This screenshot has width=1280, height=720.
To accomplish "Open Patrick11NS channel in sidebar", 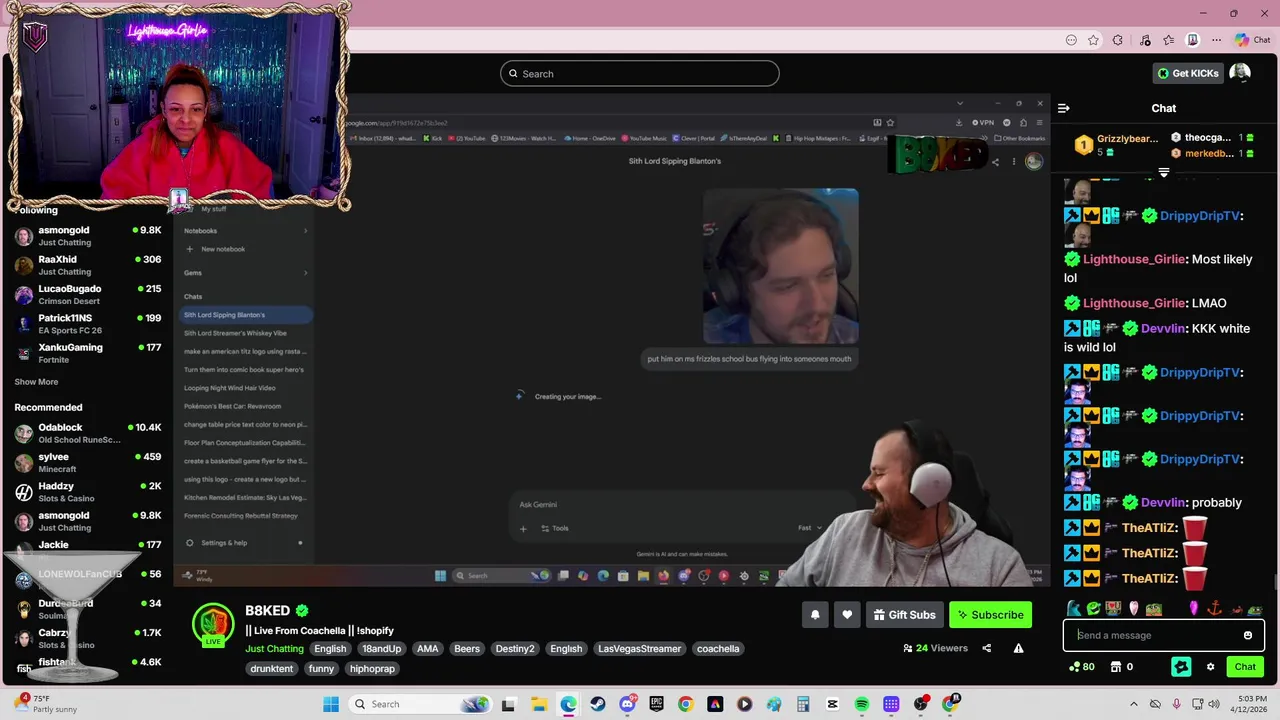I will tap(88, 323).
